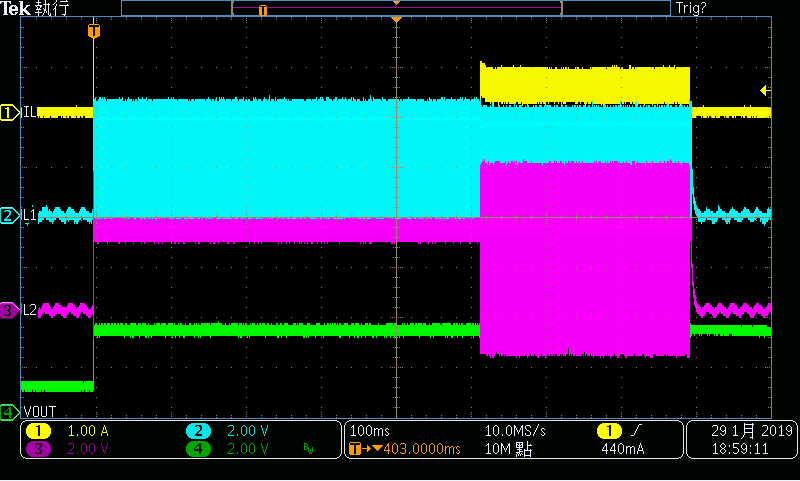Click the L2 channel label
The image size is (800, 481).
[x=30, y=310]
